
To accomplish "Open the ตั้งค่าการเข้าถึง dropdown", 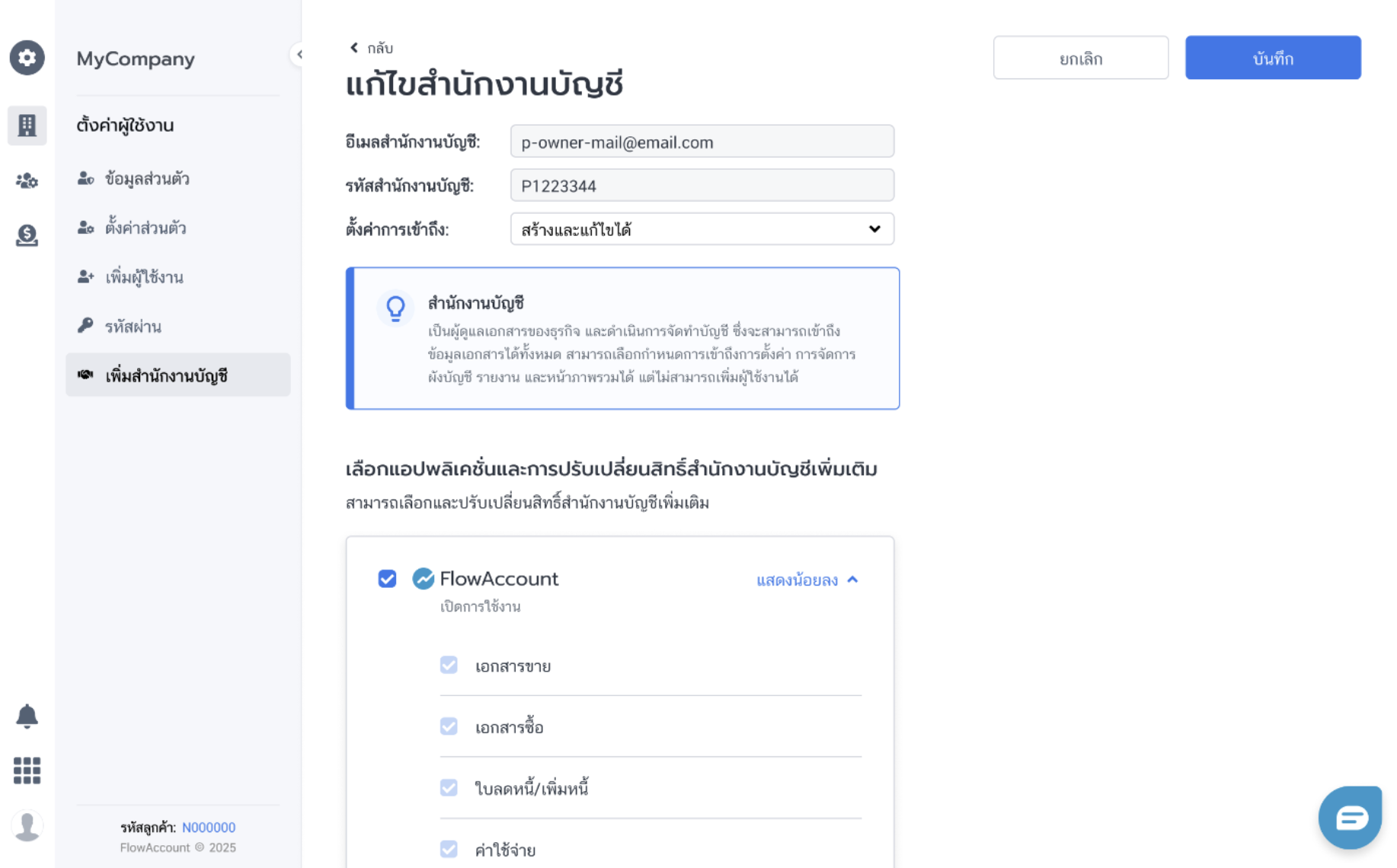I will tap(702, 229).
